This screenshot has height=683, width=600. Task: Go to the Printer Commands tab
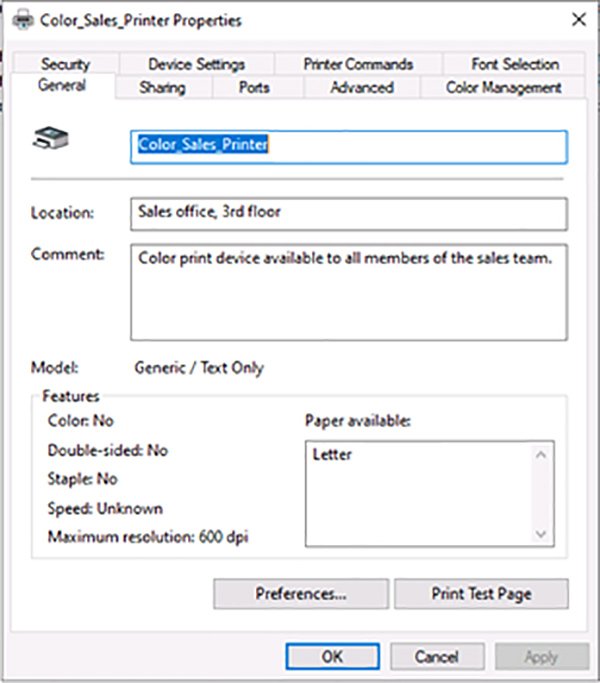(357, 64)
